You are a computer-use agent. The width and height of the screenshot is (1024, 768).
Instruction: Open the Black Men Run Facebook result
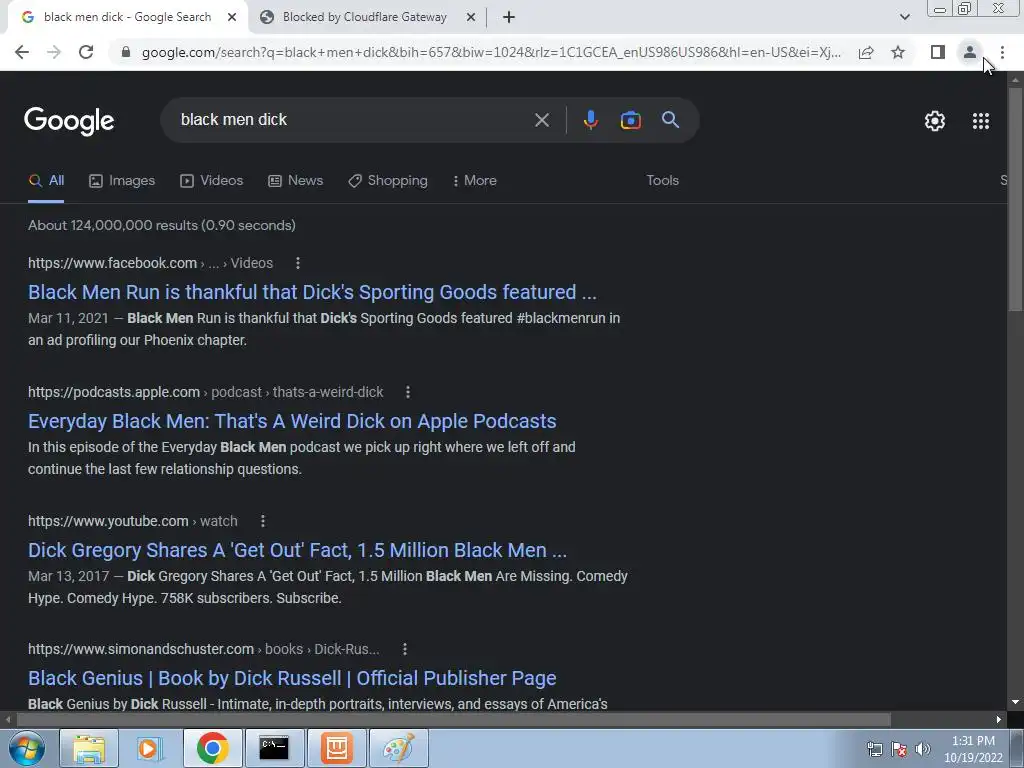click(x=312, y=292)
